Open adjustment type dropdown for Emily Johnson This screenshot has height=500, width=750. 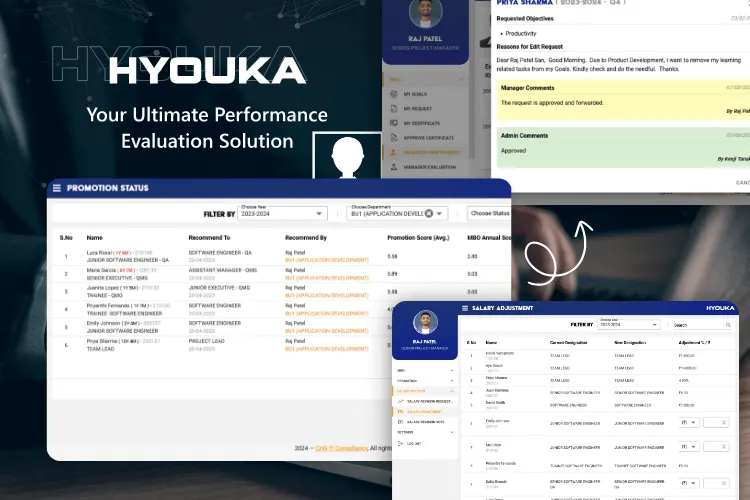[689, 422]
